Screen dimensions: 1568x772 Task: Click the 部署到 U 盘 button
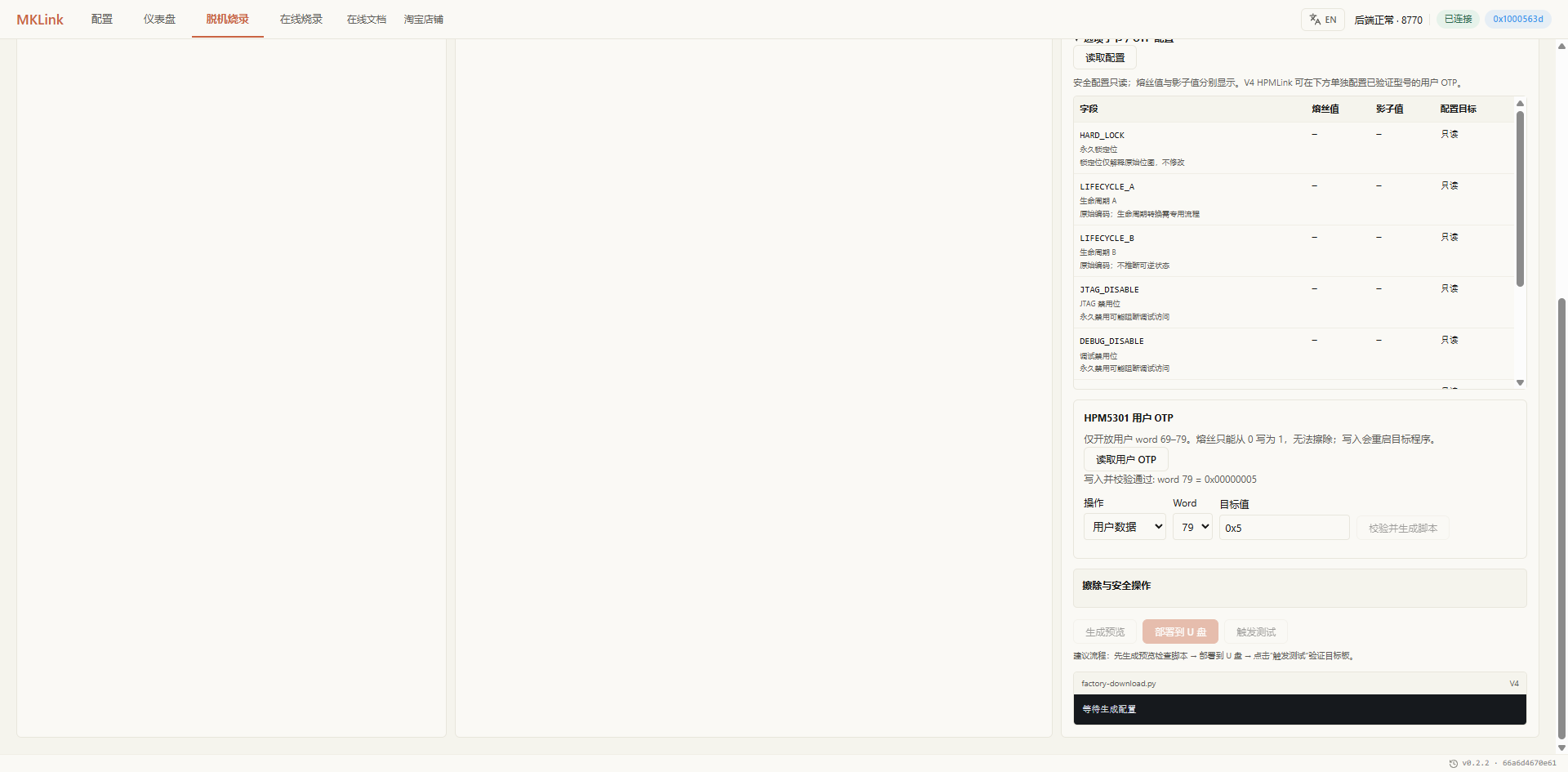(1180, 631)
